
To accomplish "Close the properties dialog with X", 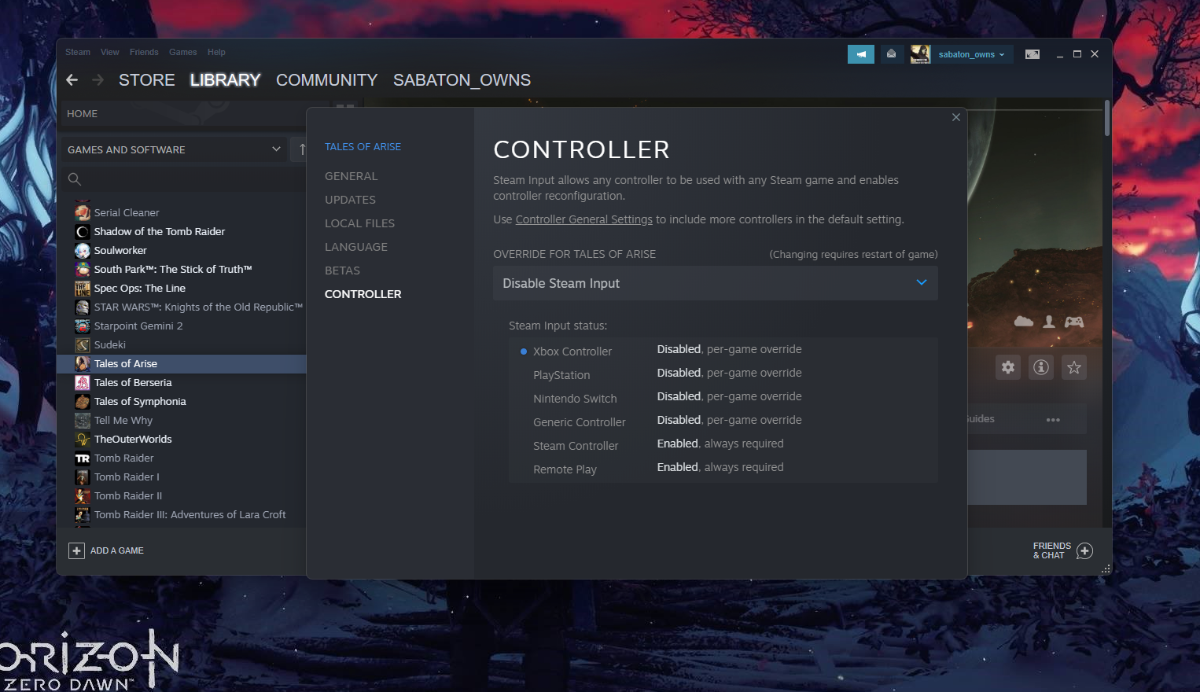I will (x=956, y=117).
